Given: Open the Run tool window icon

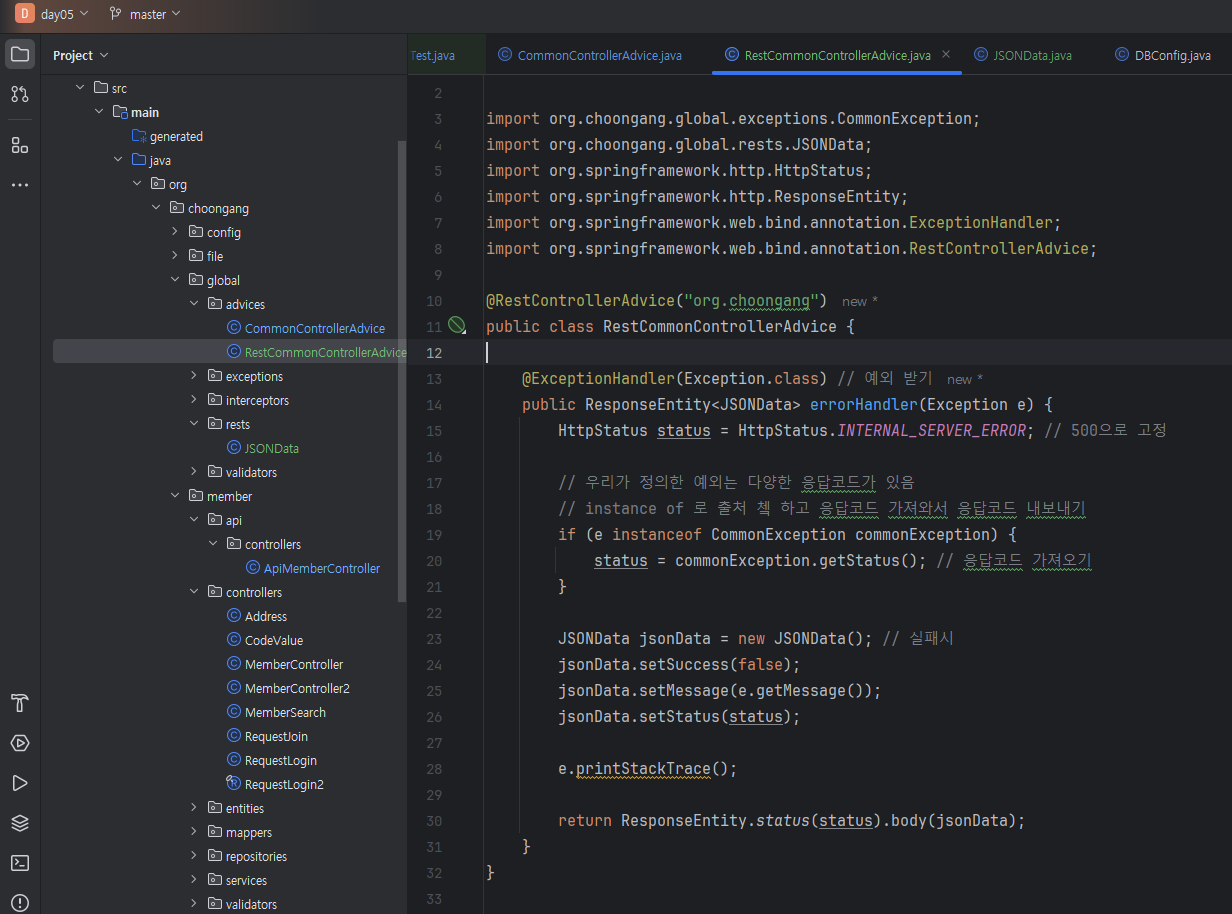Looking at the screenshot, I should point(20,783).
